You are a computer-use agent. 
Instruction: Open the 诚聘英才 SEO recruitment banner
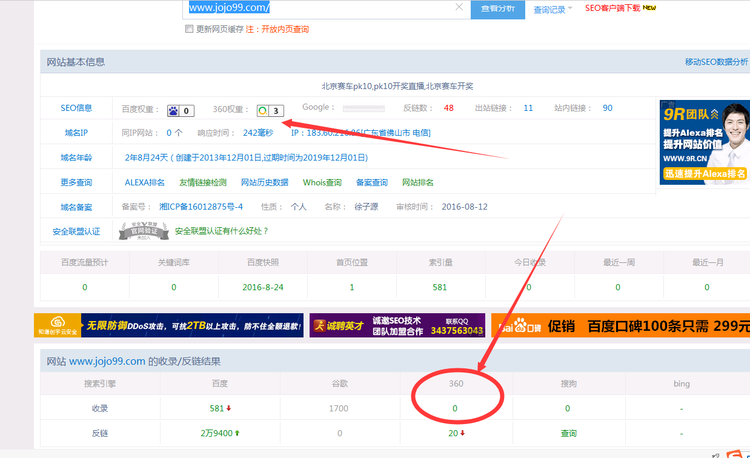coord(397,325)
